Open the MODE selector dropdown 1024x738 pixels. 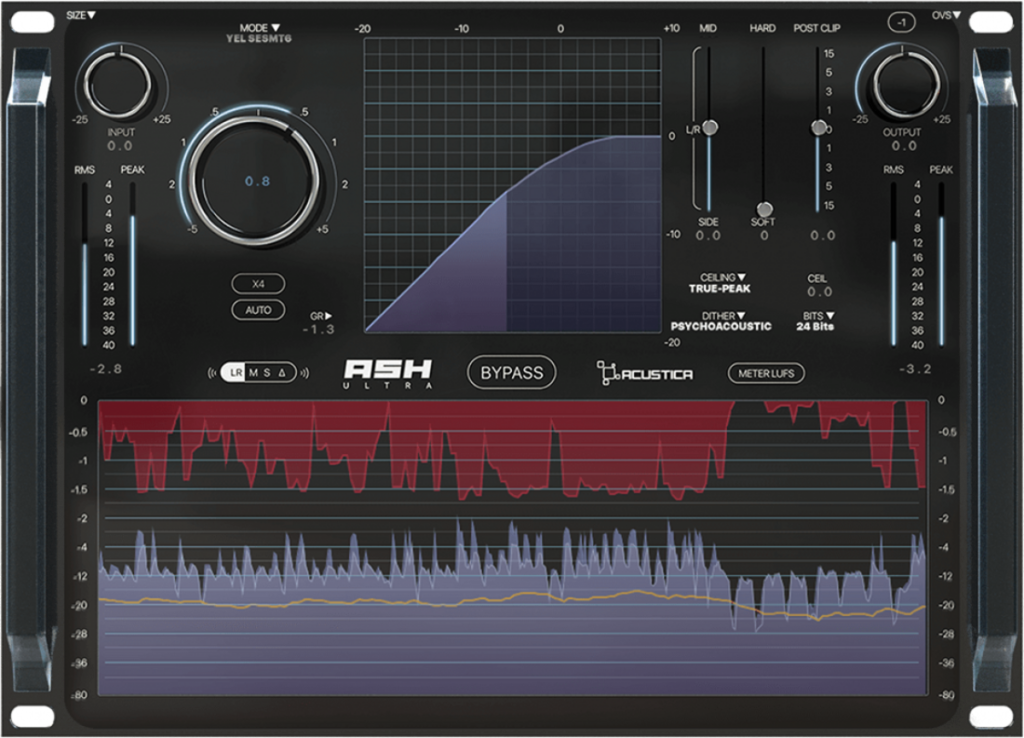point(259,28)
